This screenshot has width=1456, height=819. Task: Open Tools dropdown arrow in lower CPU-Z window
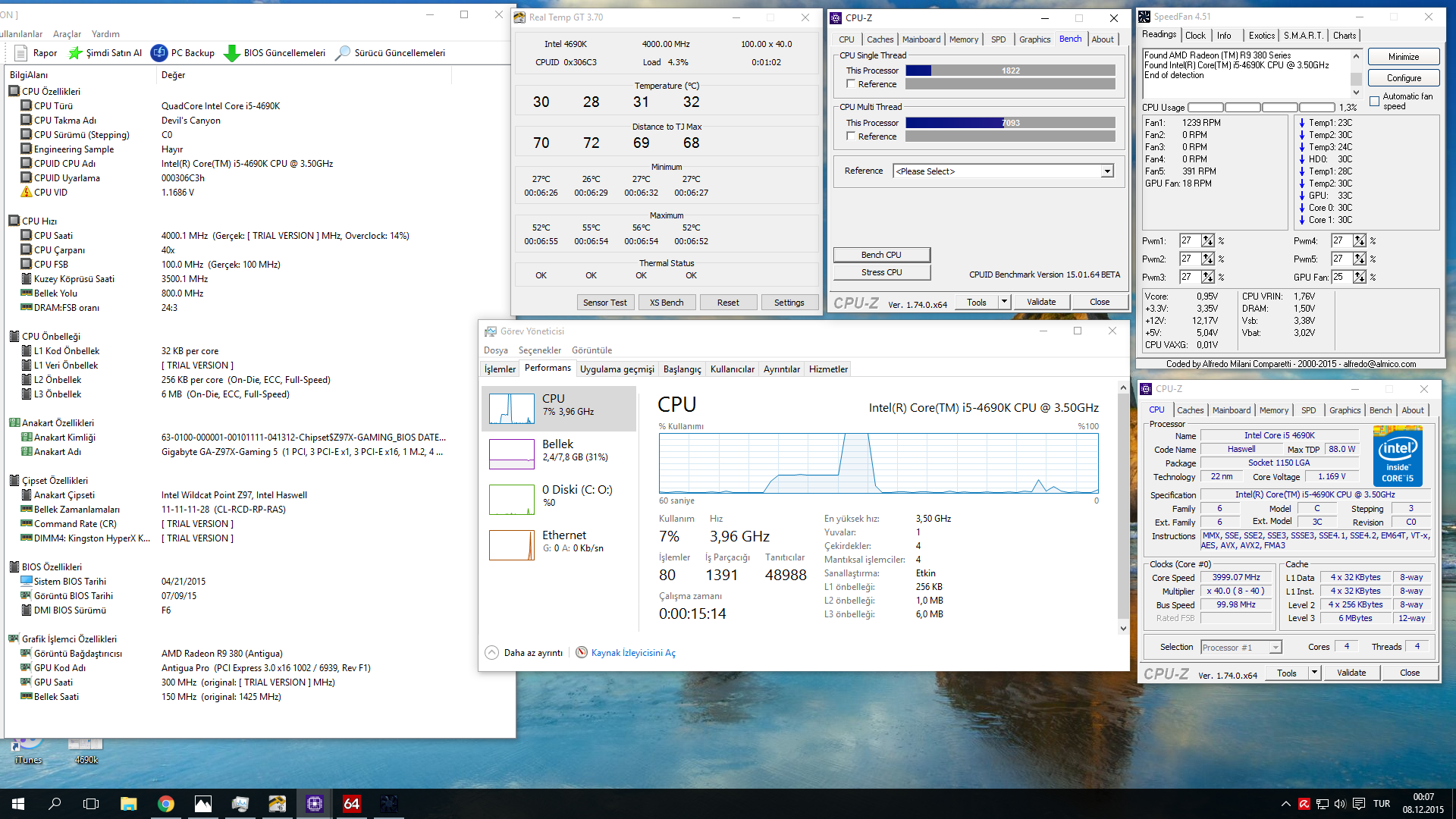1314,673
